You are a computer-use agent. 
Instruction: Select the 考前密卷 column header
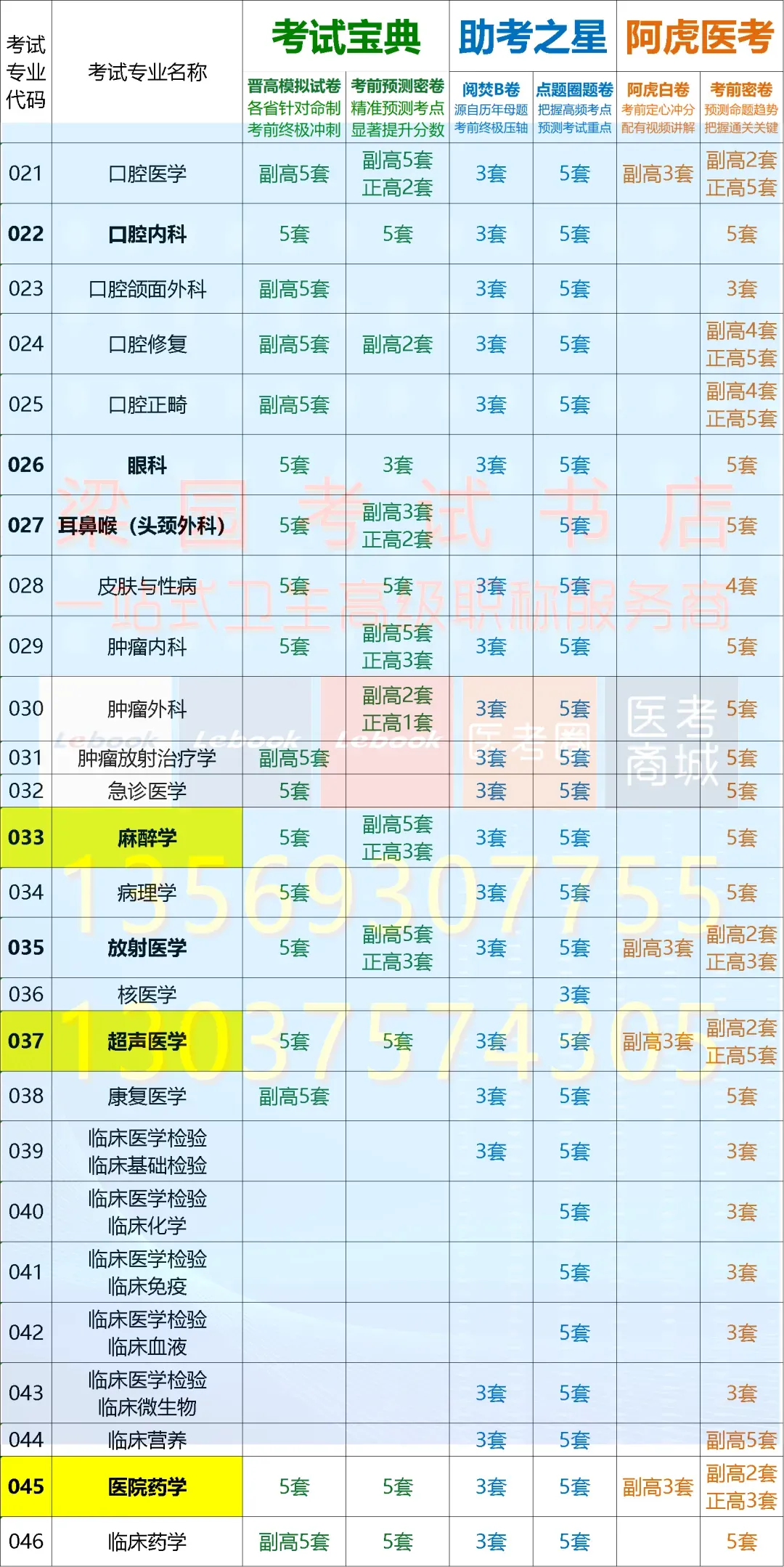click(x=741, y=90)
